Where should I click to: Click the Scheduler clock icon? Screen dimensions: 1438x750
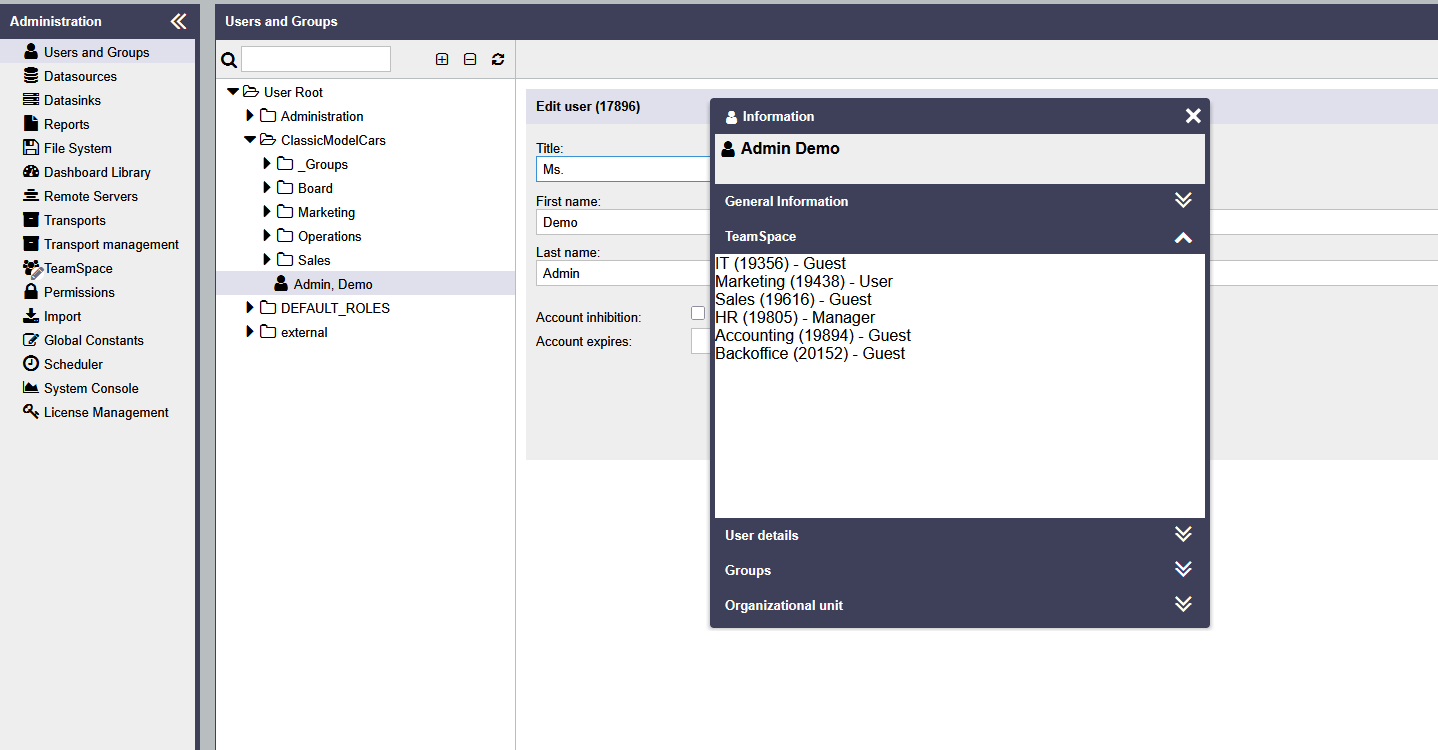pos(31,363)
